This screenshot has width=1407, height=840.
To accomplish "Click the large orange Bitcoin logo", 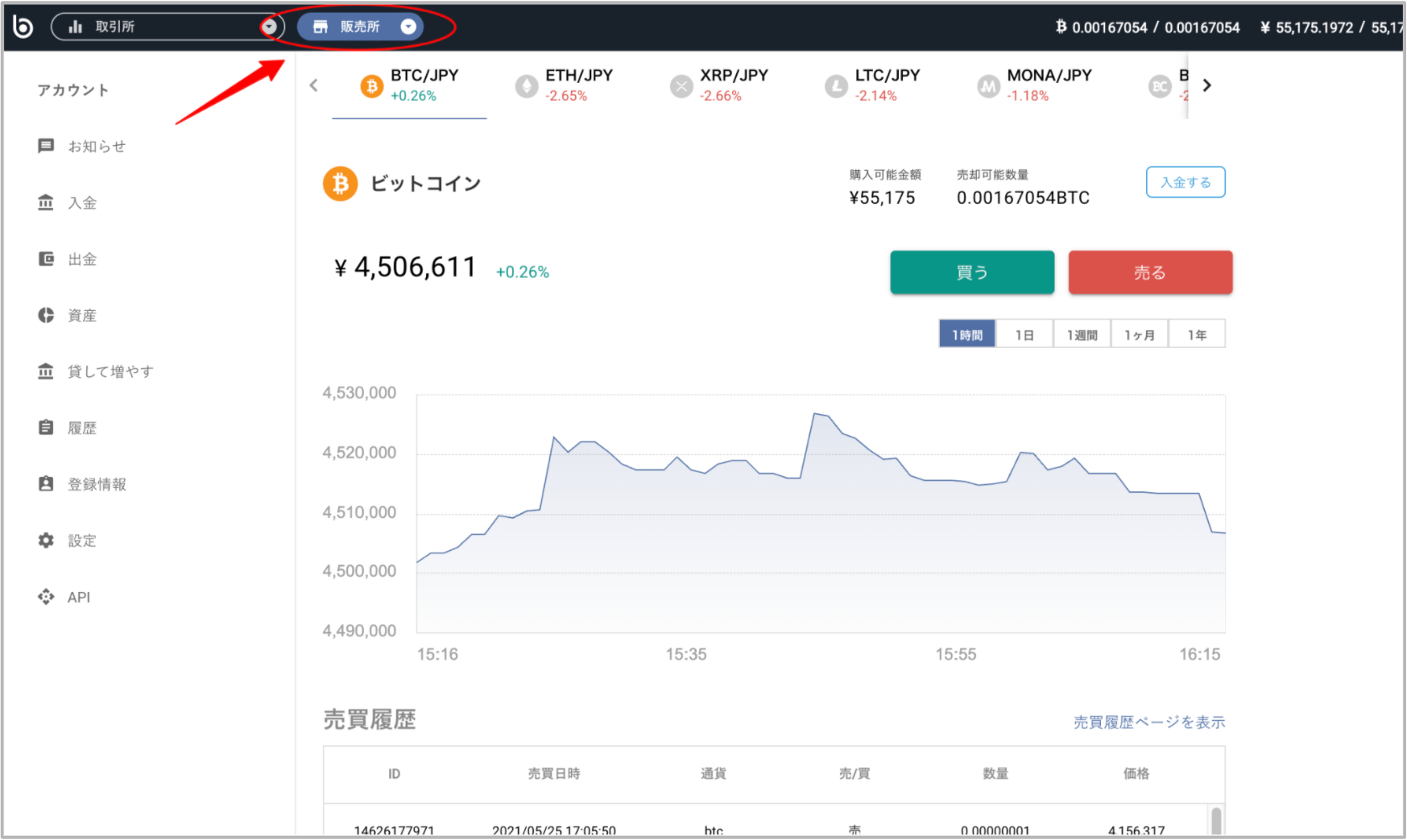I will (340, 184).
